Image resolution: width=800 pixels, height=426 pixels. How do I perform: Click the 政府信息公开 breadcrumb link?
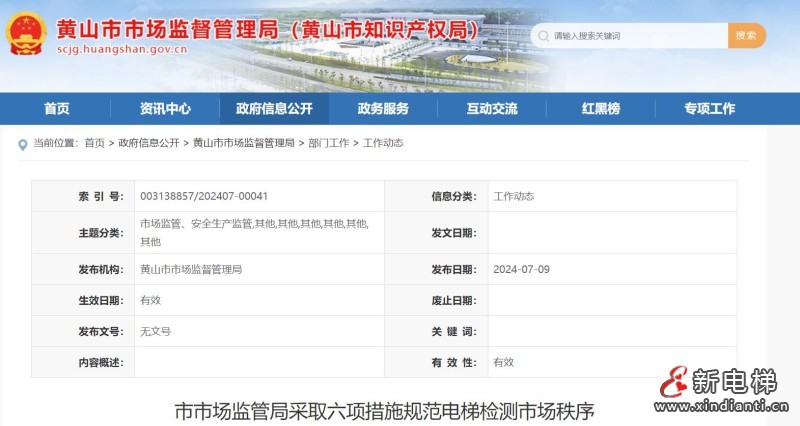pos(148,143)
